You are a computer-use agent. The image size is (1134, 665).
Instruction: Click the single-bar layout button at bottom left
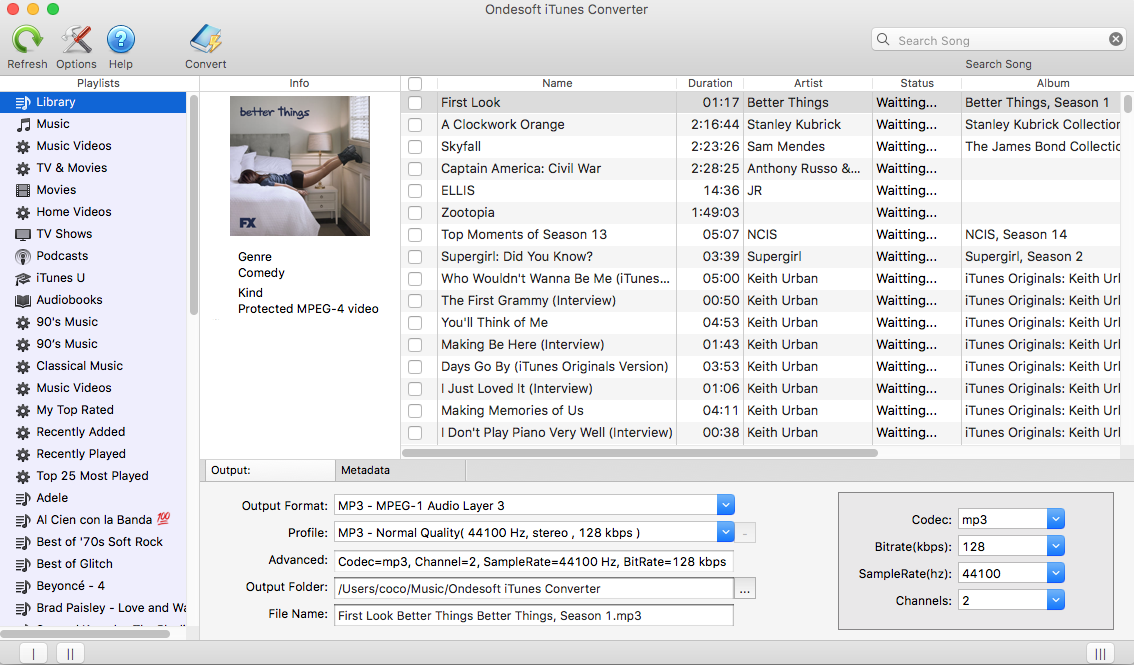[x=33, y=653]
